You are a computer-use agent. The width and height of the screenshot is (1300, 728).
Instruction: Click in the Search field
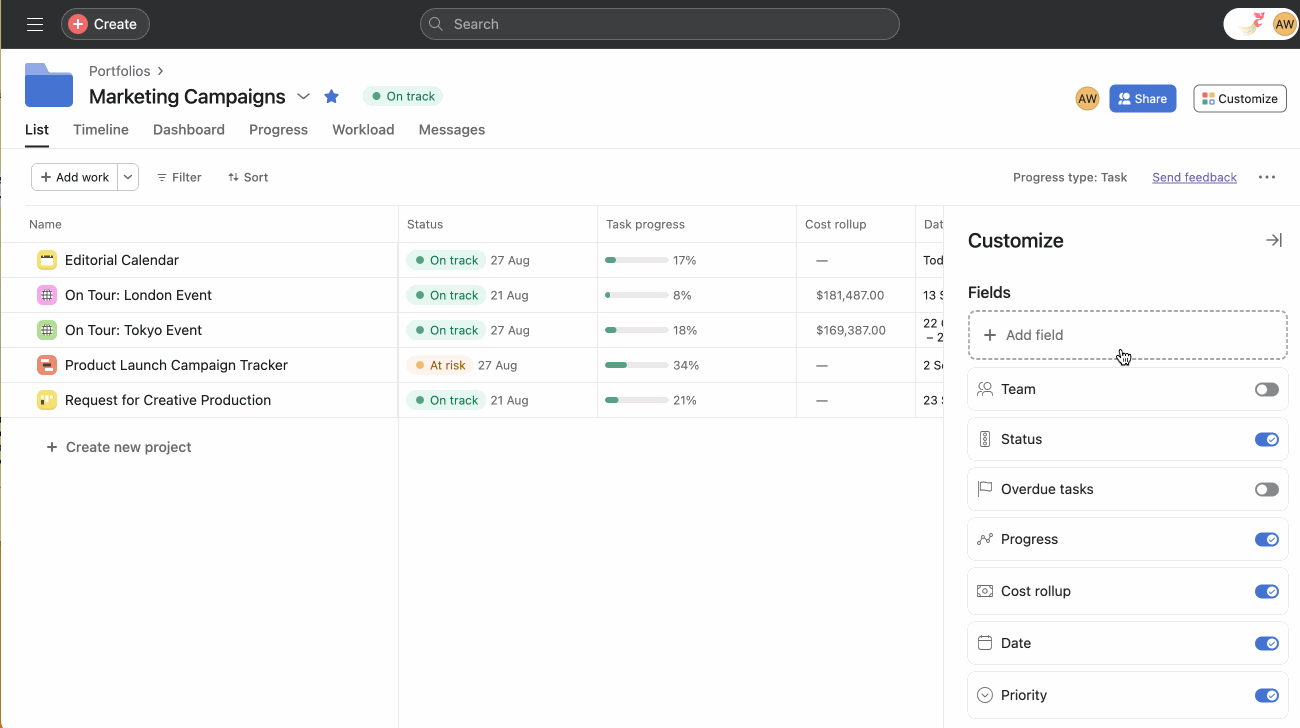660,24
